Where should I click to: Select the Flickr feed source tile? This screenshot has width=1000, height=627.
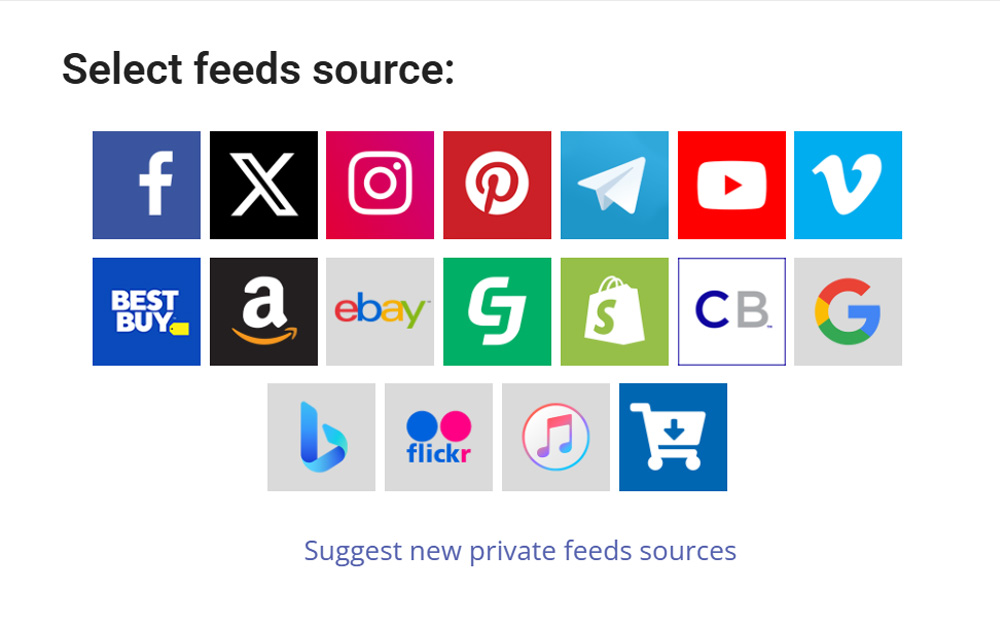pyautogui.click(x=439, y=437)
